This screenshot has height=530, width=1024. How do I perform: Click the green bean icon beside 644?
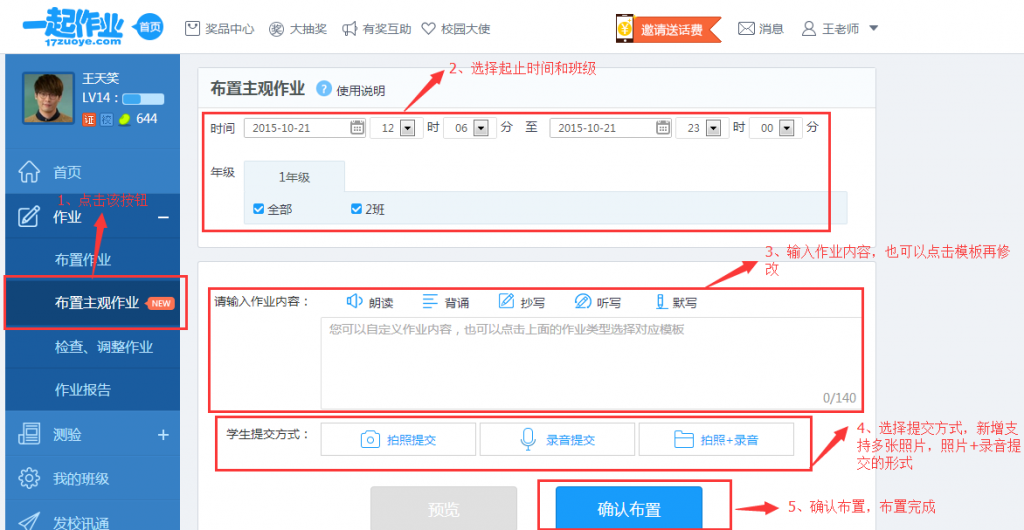(125, 119)
